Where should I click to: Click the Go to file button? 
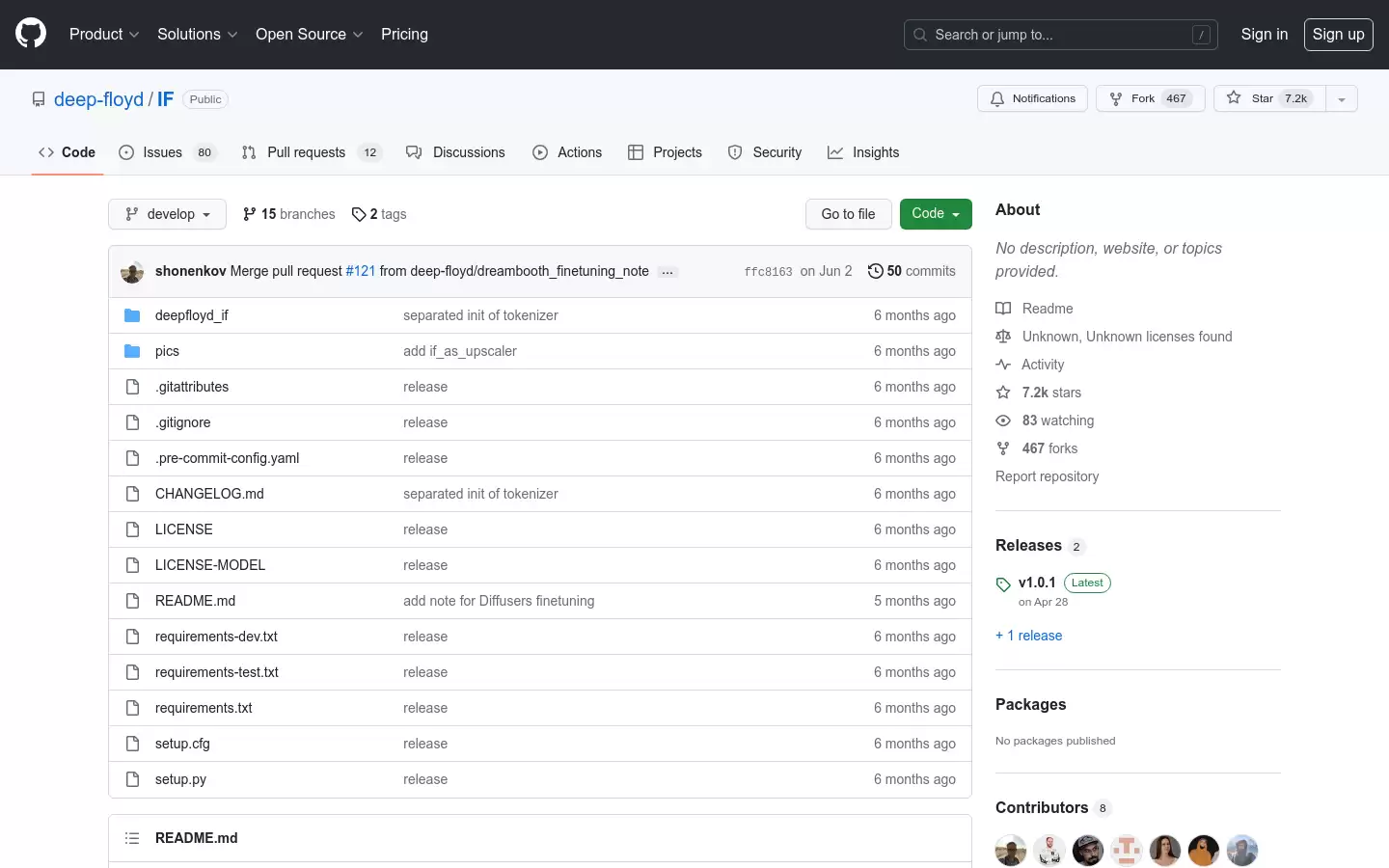click(849, 214)
